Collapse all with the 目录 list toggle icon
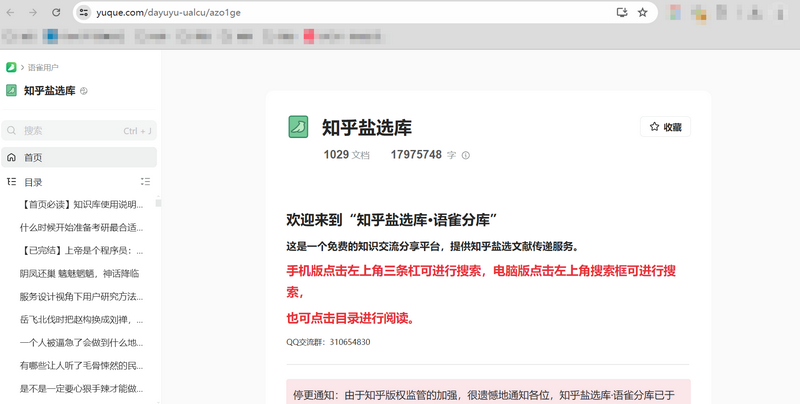Screen dimensions: 800x404 [x=145, y=182]
